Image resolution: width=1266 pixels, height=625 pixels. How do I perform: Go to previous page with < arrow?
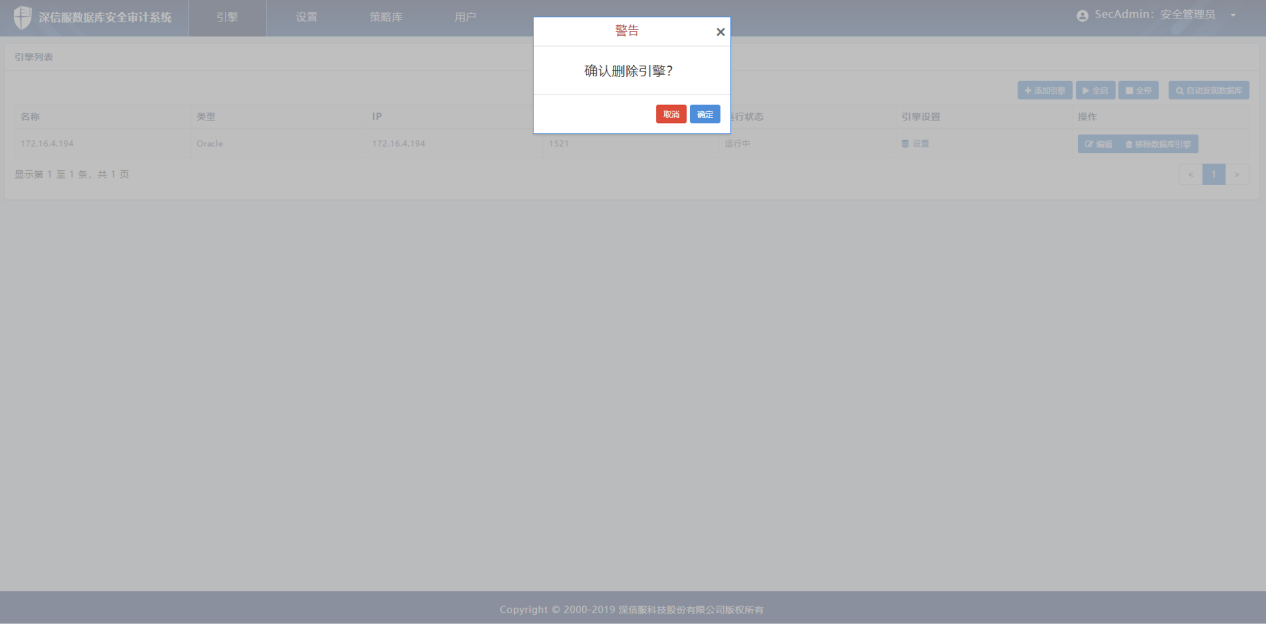pyautogui.click(x=1190, y=175)
